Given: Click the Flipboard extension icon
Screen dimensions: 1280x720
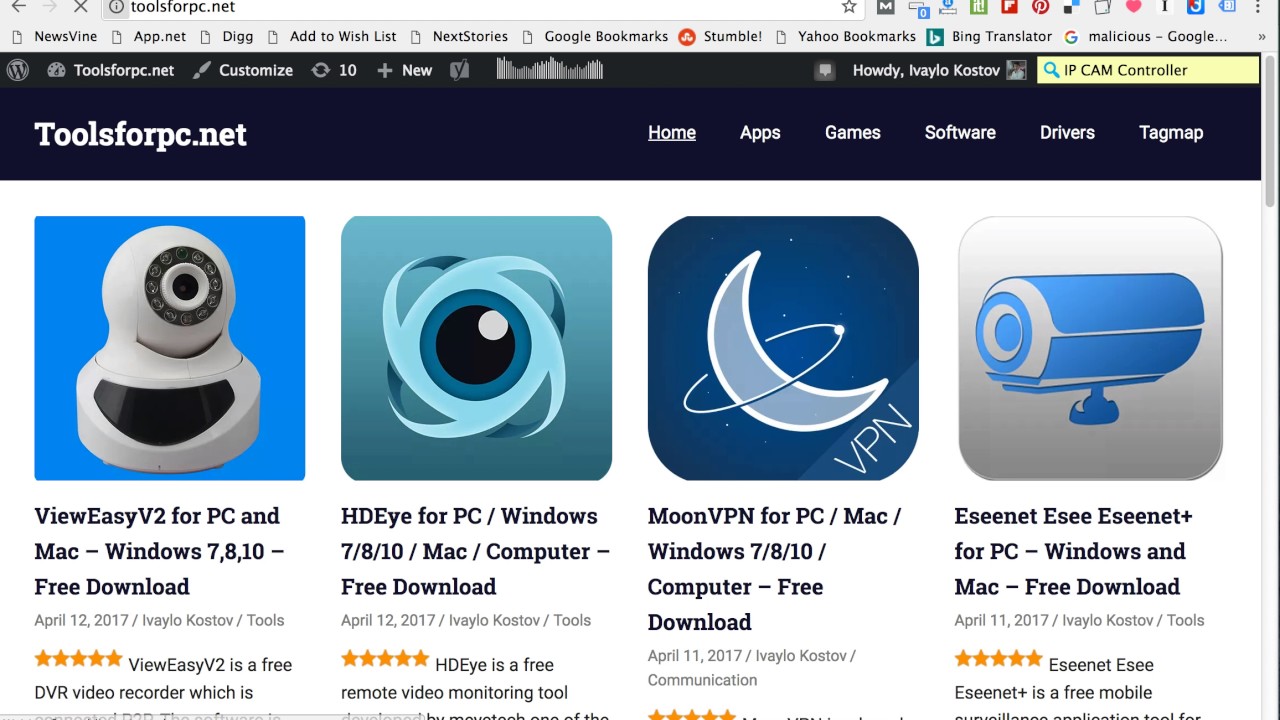Looking at the screenshot, I should [x=1009, y=7].
